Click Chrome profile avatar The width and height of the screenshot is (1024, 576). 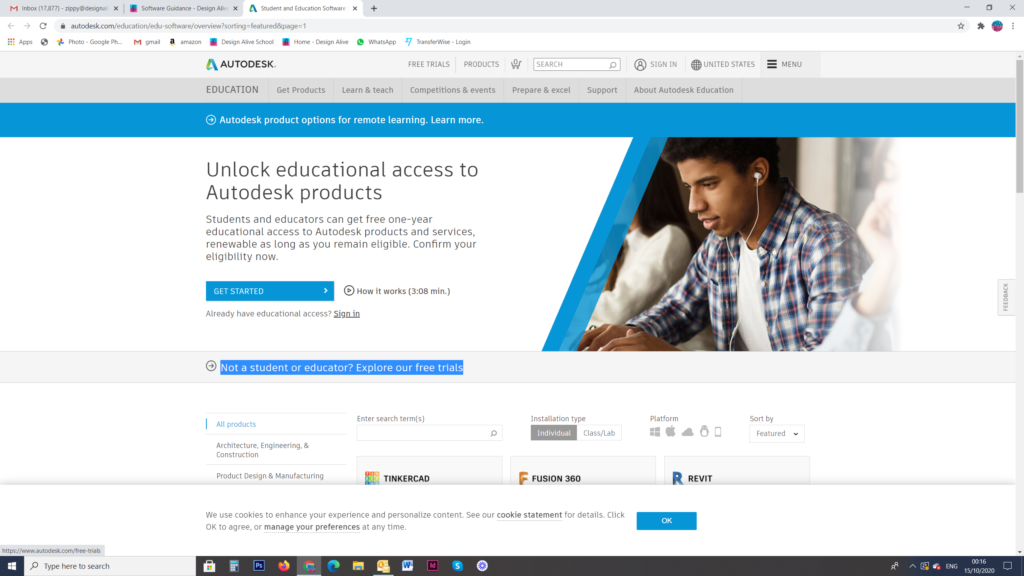(997, 26)
